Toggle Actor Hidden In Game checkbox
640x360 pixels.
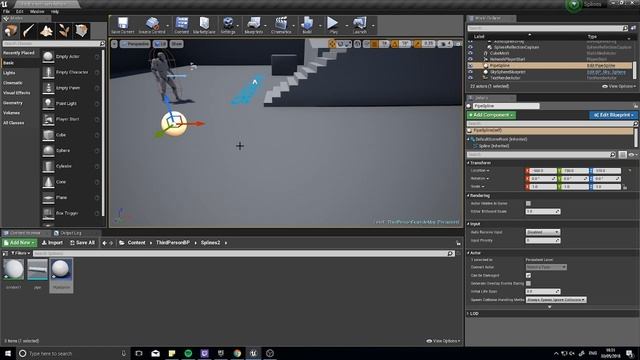[528, 203]
